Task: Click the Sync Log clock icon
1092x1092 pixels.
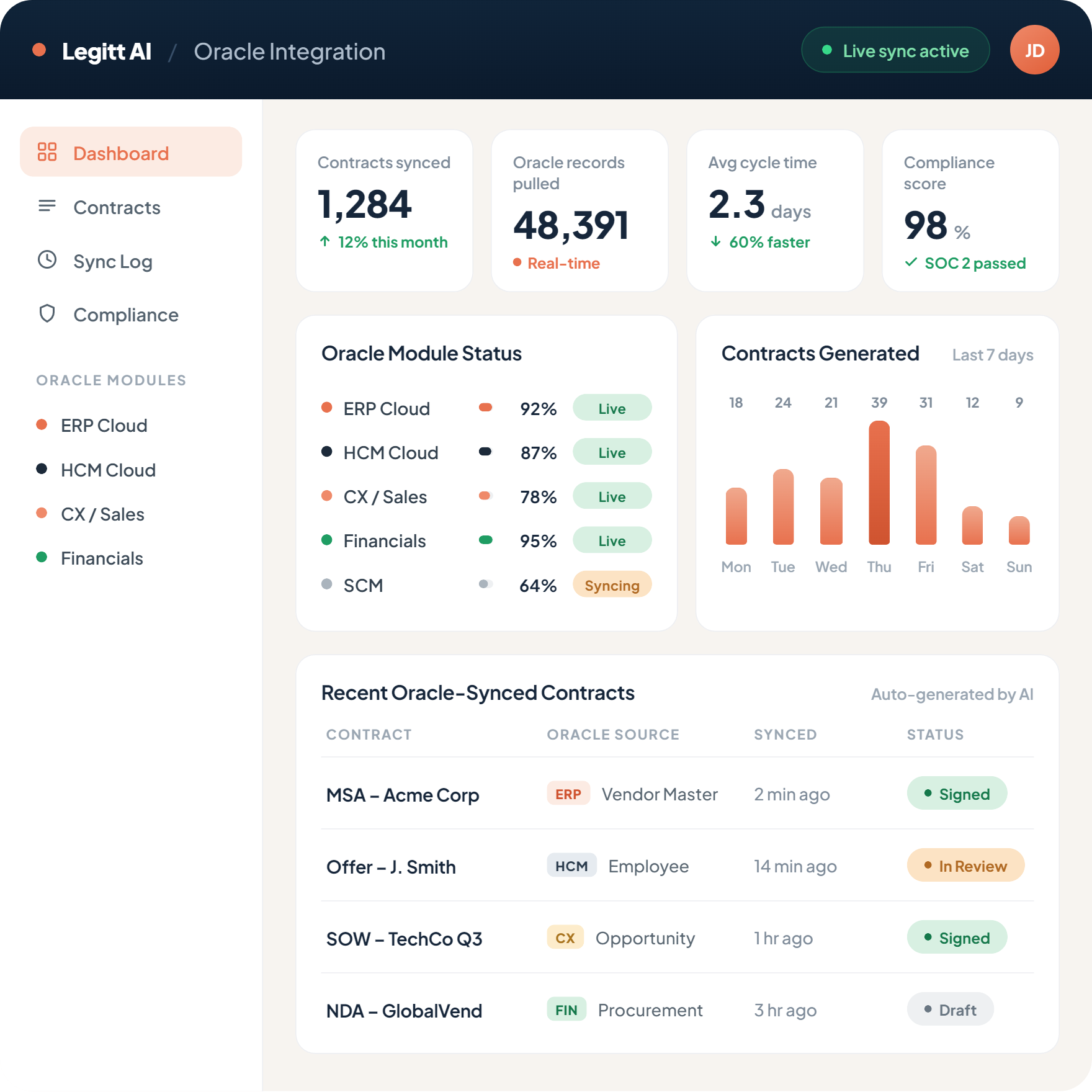Action: point(47,259)
